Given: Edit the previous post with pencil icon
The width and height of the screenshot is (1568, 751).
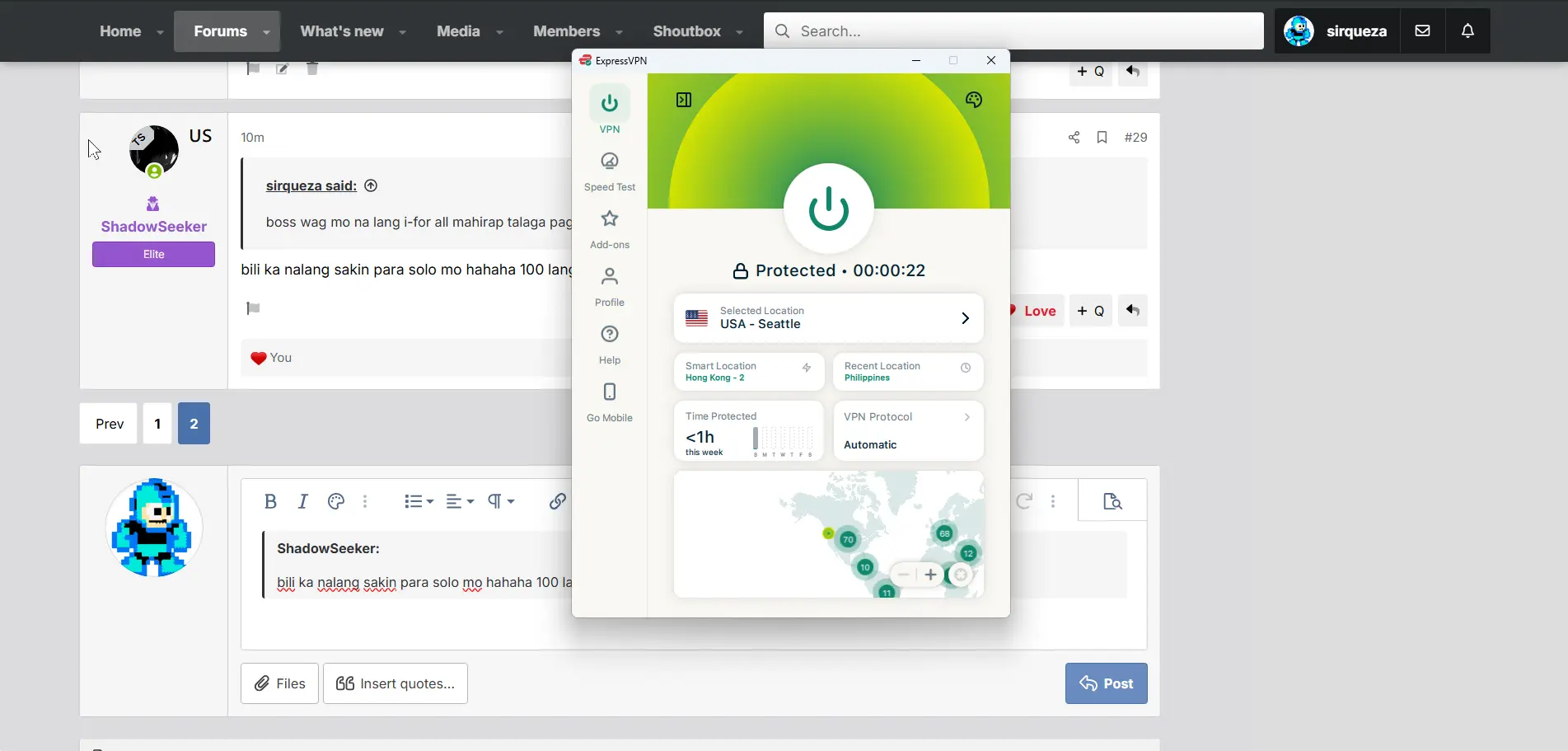Looking at the screenshot, I should (283, 68).
